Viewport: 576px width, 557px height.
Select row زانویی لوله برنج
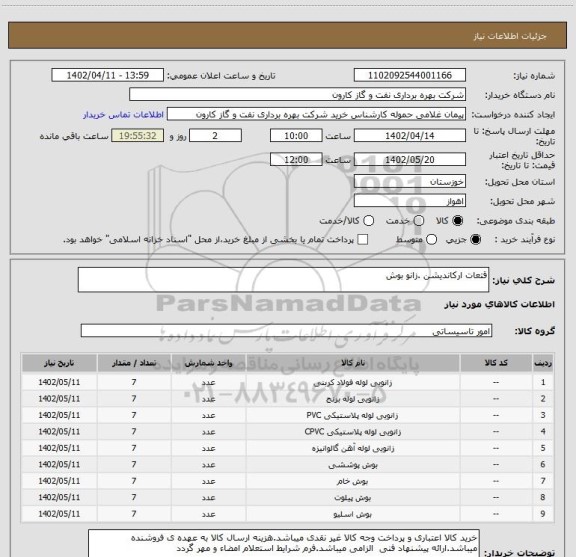[x=288, y=399]
